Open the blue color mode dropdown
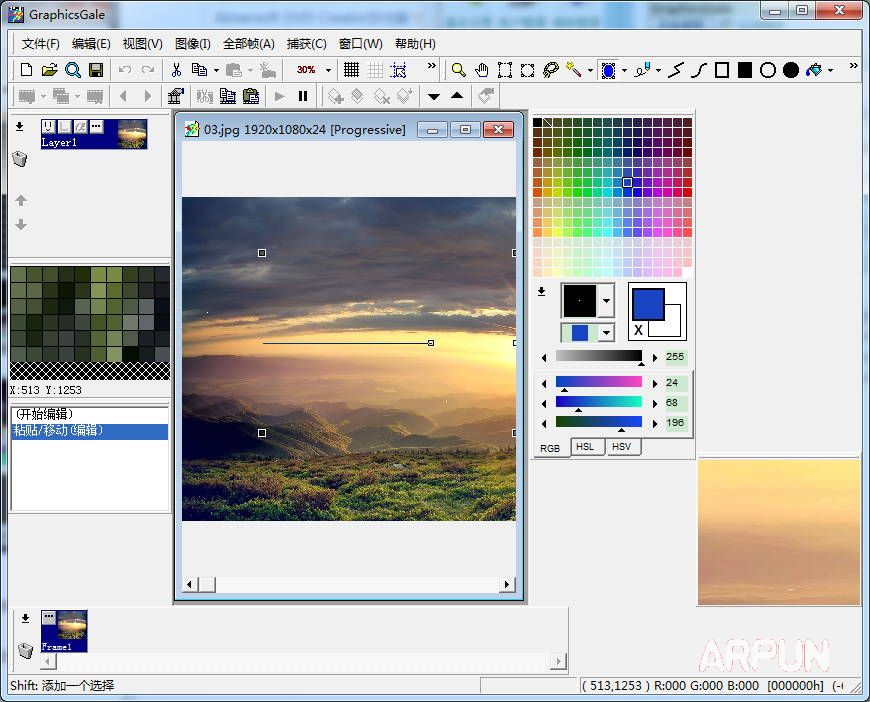Viewport: 870px width, 702px height. point(605,333)
